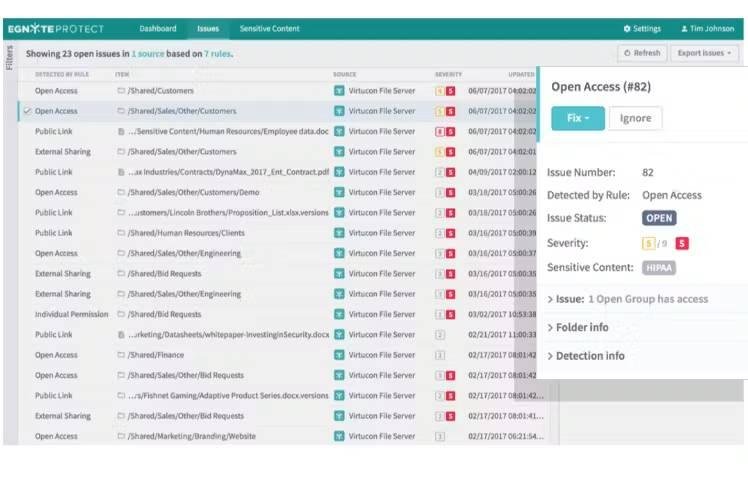Screen dimensions: 748x483
Task: Open the Fix dropdown button
Action: (578, 118)
